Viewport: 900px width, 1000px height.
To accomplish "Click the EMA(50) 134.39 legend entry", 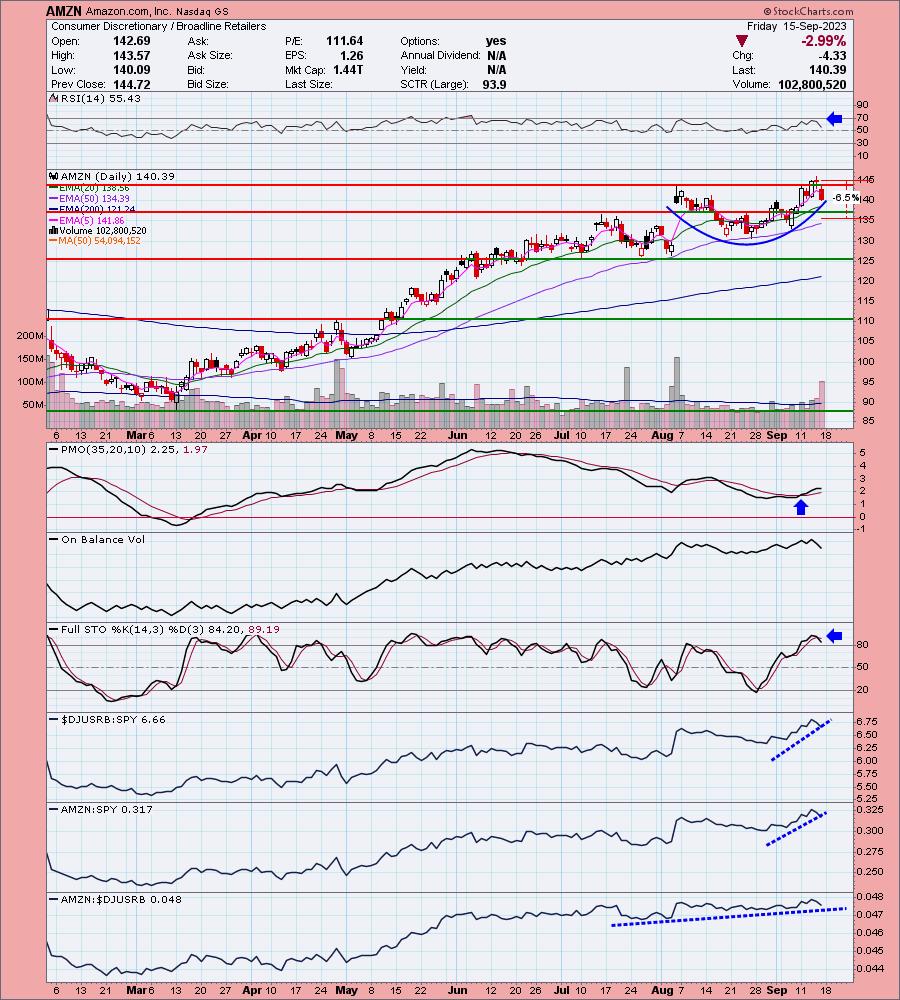I will pyautogui.click(x=94, y=199).
